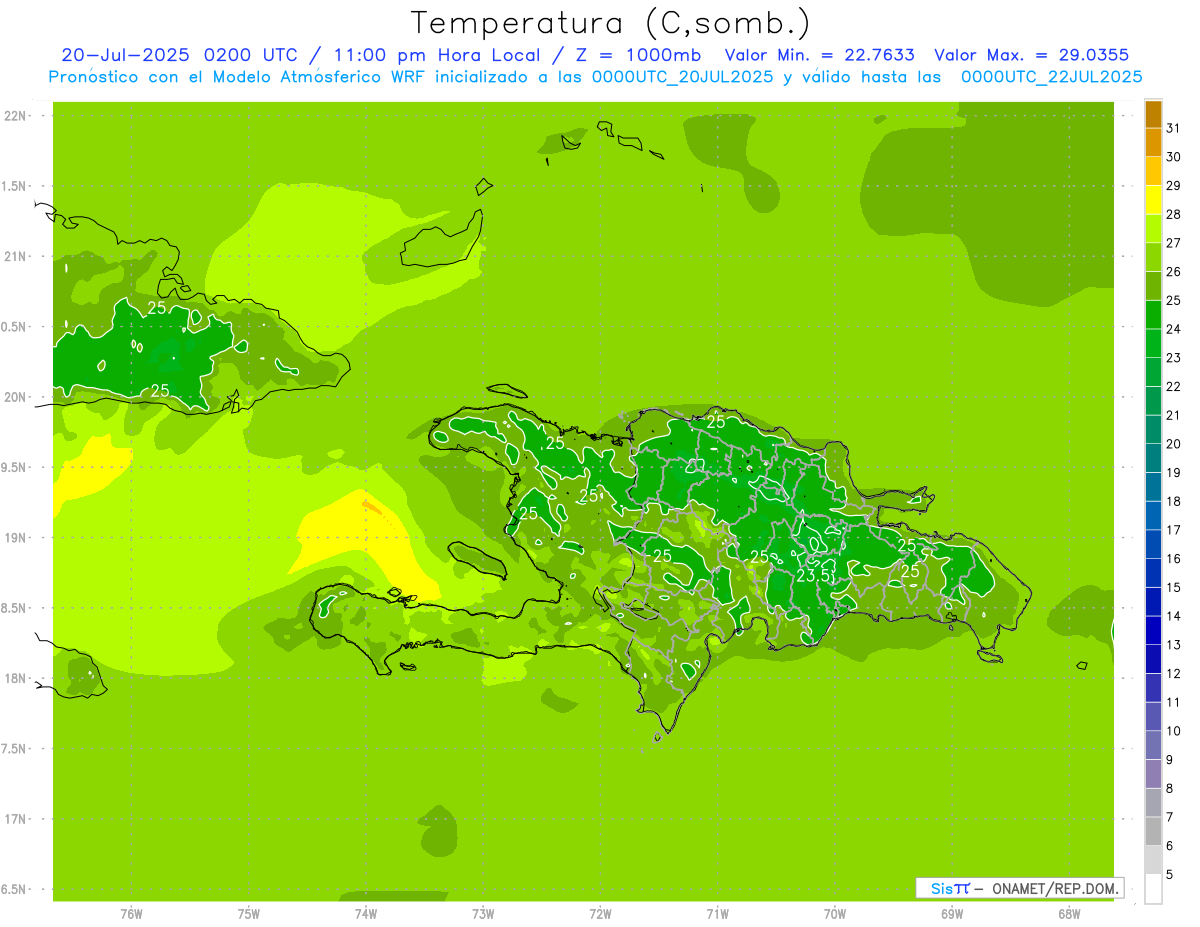The image size is (1200, 927).
Task: Click the "71W" longitude axis label
Action: pyautogui.click(x=717, y=913)
